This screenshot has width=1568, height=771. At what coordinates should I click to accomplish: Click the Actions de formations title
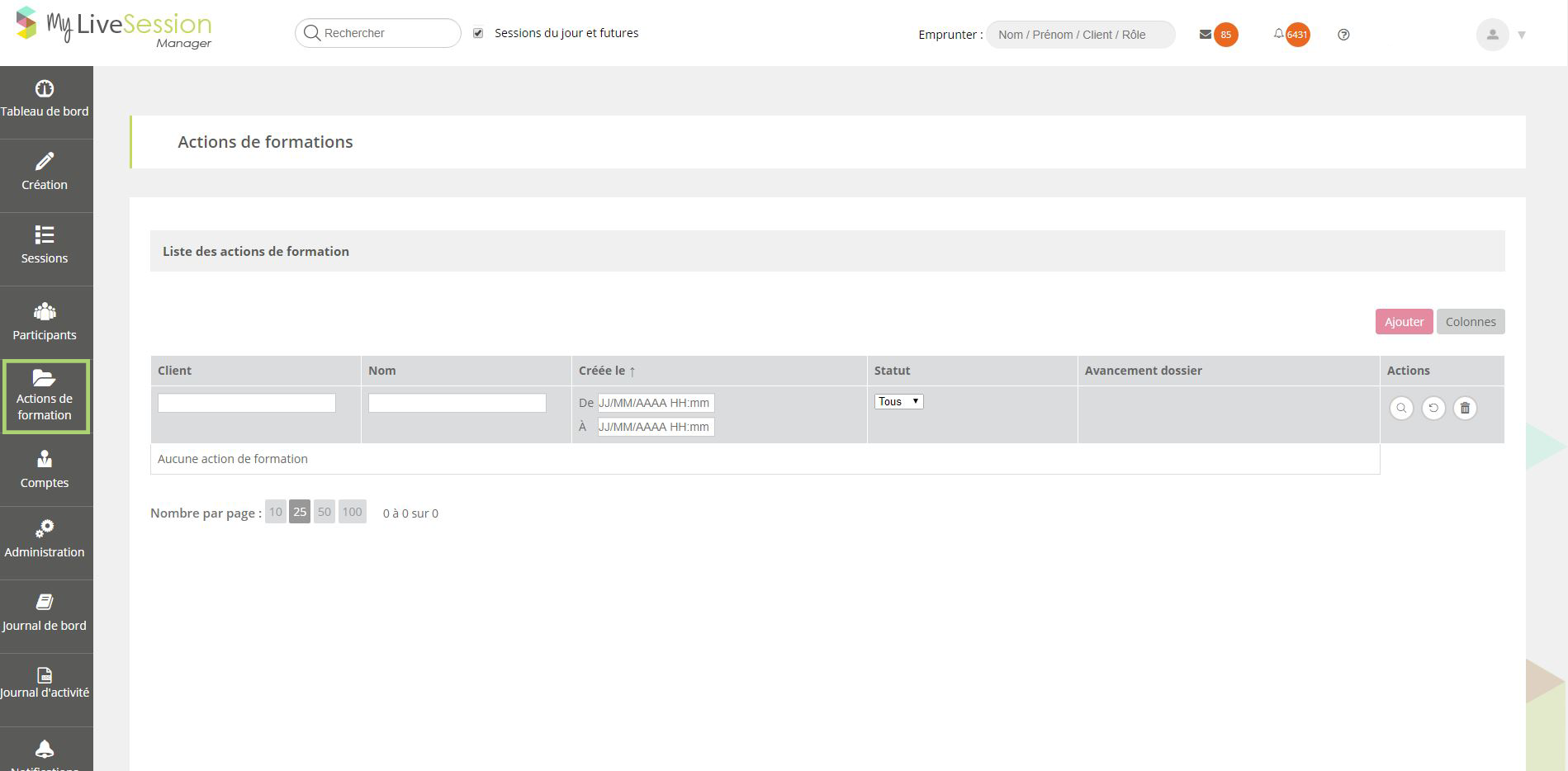[x=265, y=142]
